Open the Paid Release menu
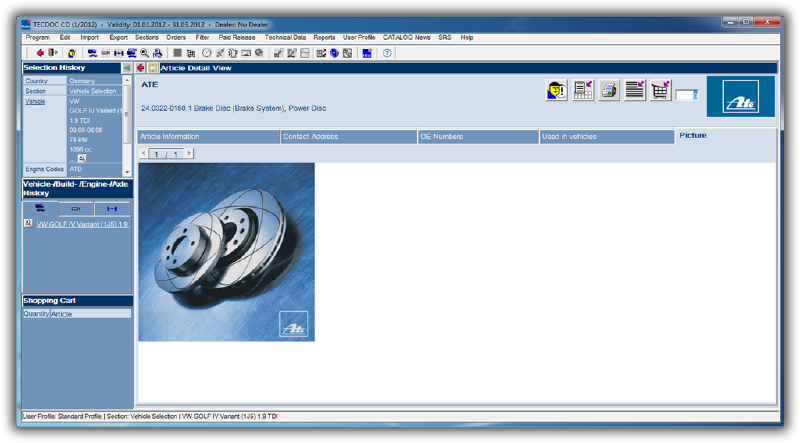Screen dimensions: 800x443 [237, 38]
